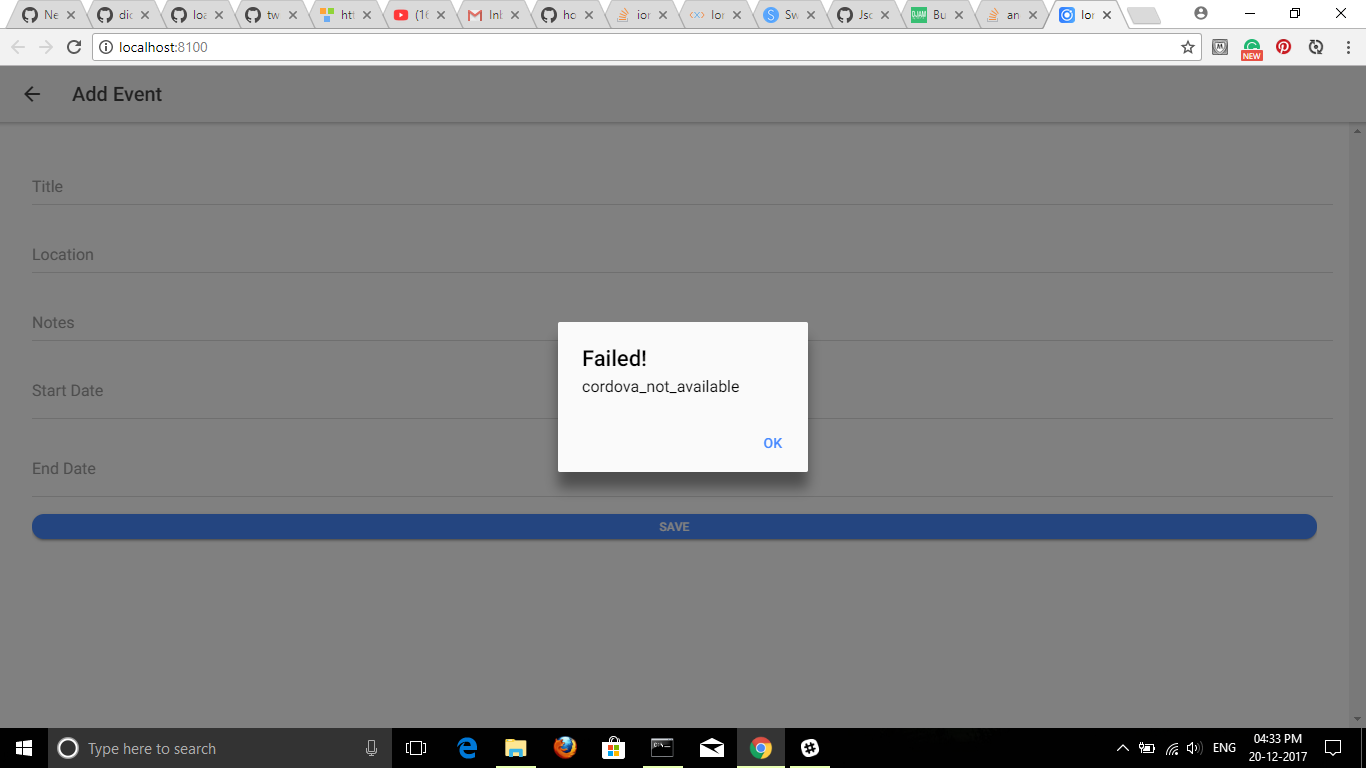Go back using the Add Event back arrow

32,94
